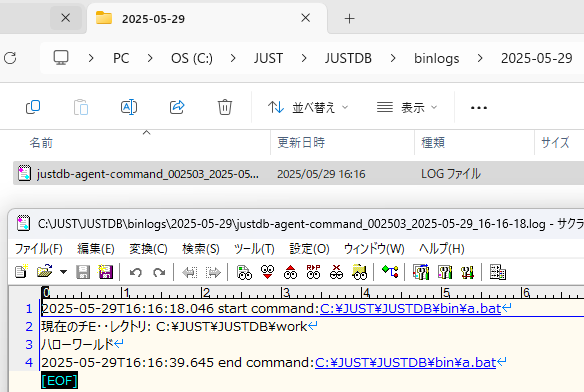Viewport: 584px width, 392px height.
Task: Open type-specific settings icon
Action: click(445, 272)
